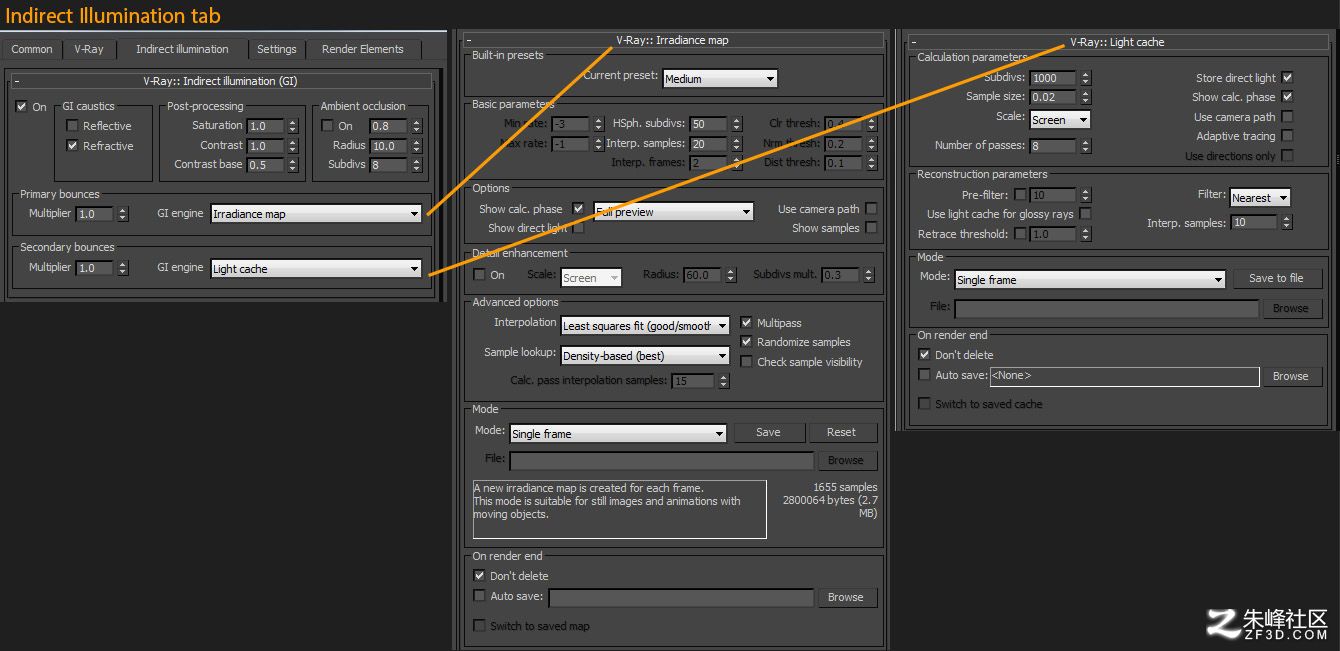Image resolution: width=1340 pixels, height=651 pixels.
Task: Click the Reset button
Action: tap(841, 432)
